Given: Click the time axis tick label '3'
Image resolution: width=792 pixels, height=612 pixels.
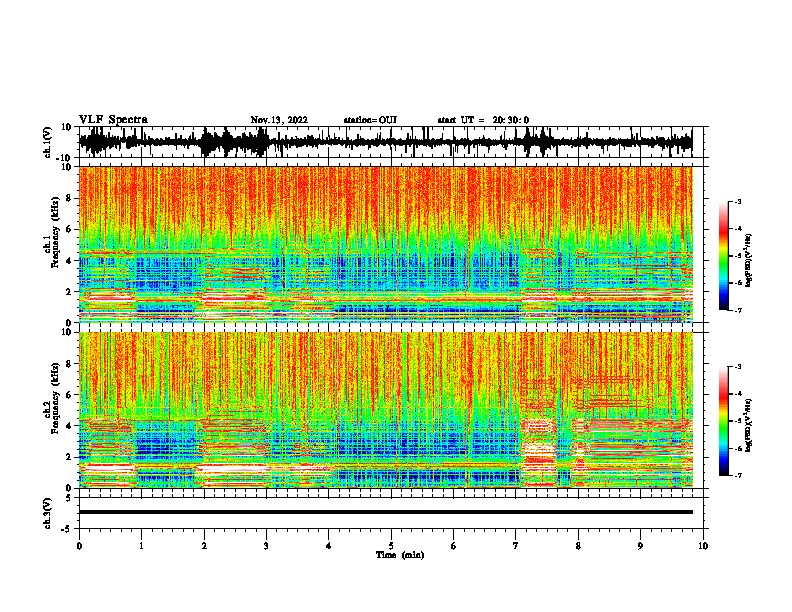Looking at the screenshot, I should (x=266, y=546).
